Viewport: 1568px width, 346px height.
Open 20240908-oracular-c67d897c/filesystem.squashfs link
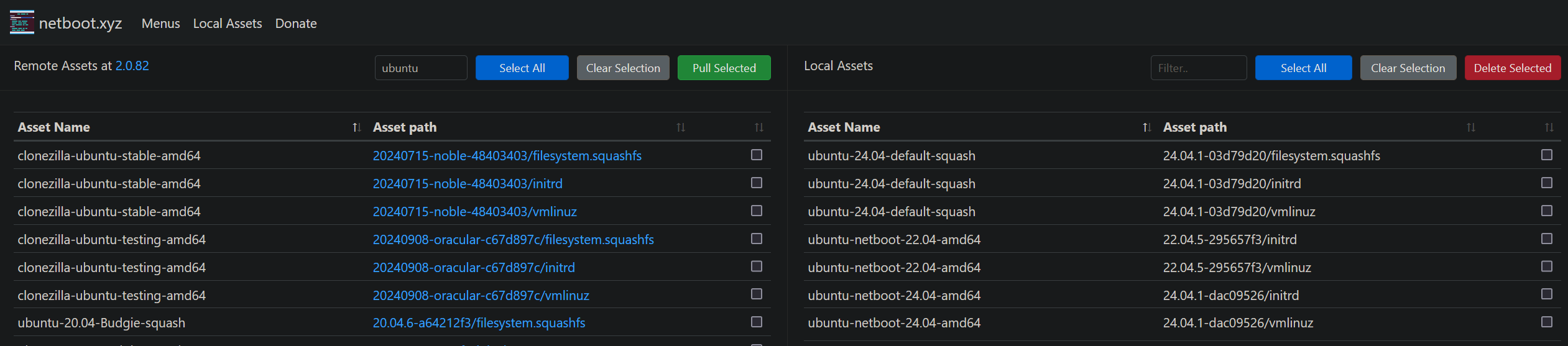(514, 240)
